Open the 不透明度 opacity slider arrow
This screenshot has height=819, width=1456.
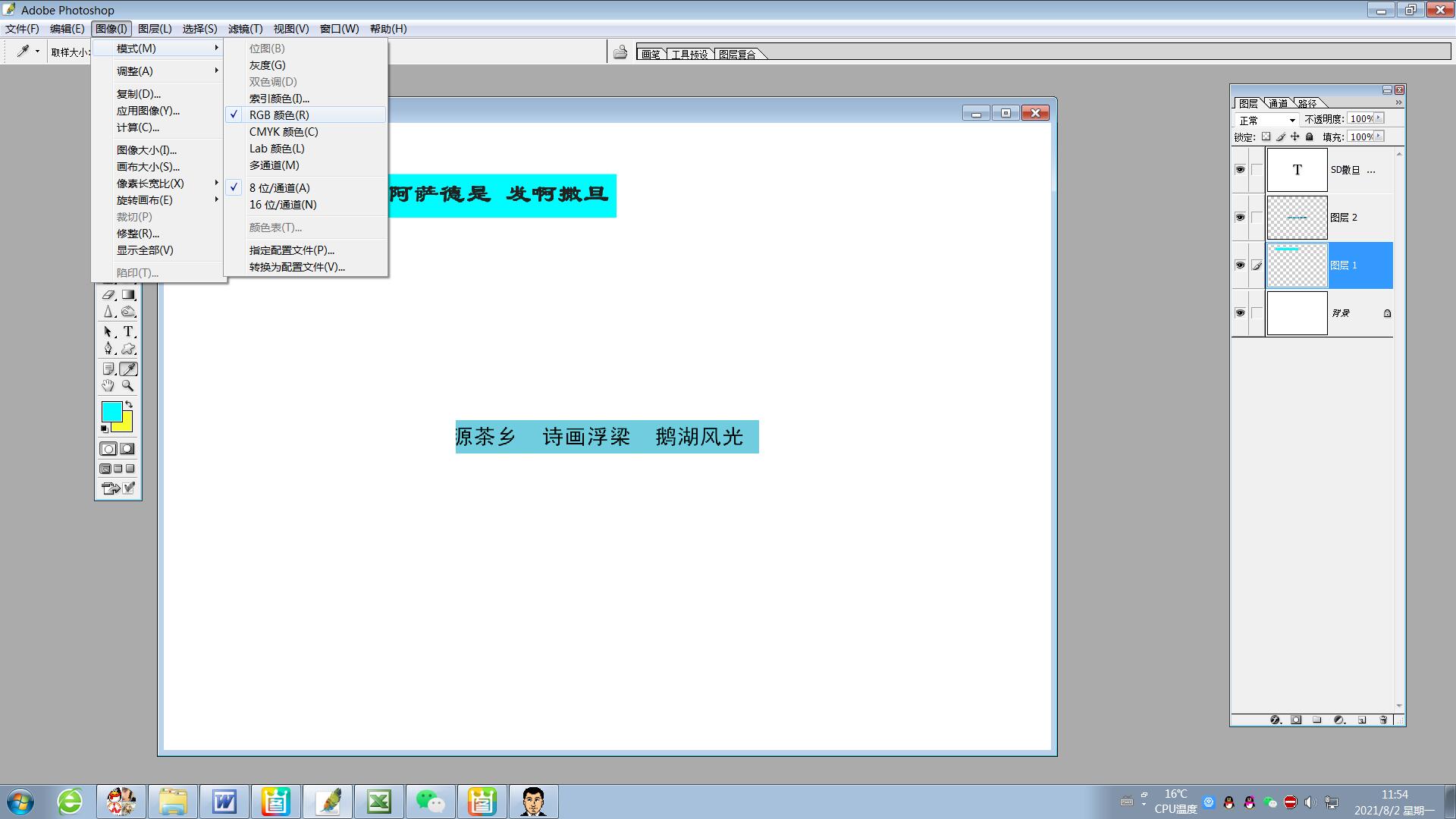click(x=1379, y=118)
